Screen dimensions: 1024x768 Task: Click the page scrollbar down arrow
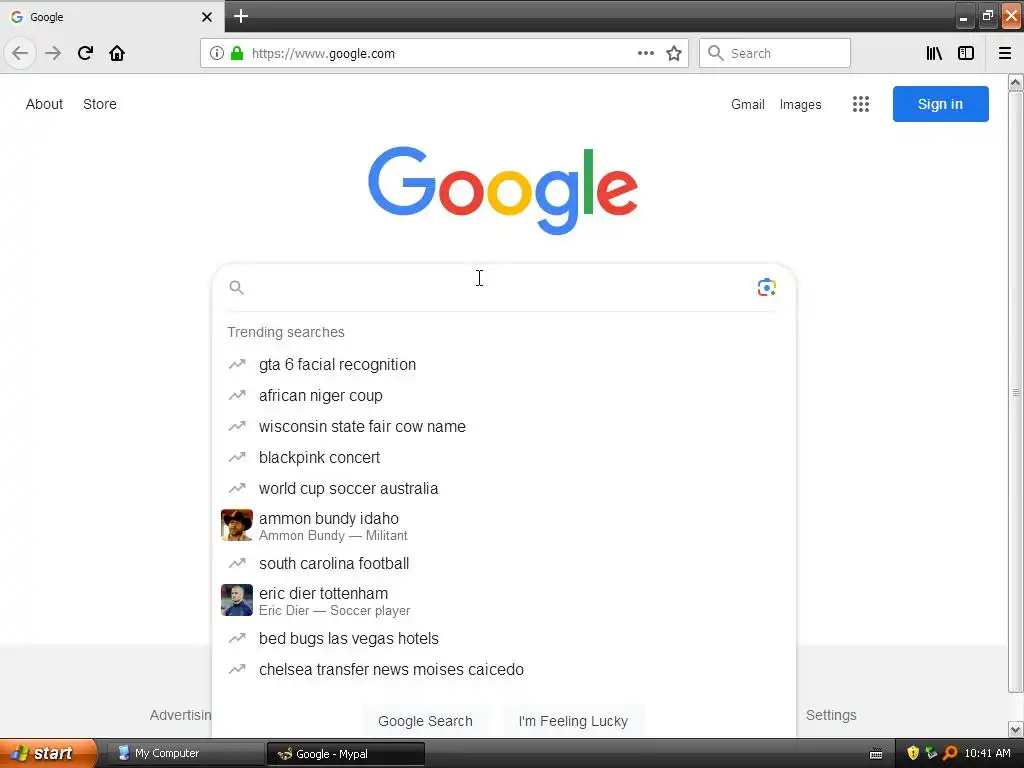1016,729
